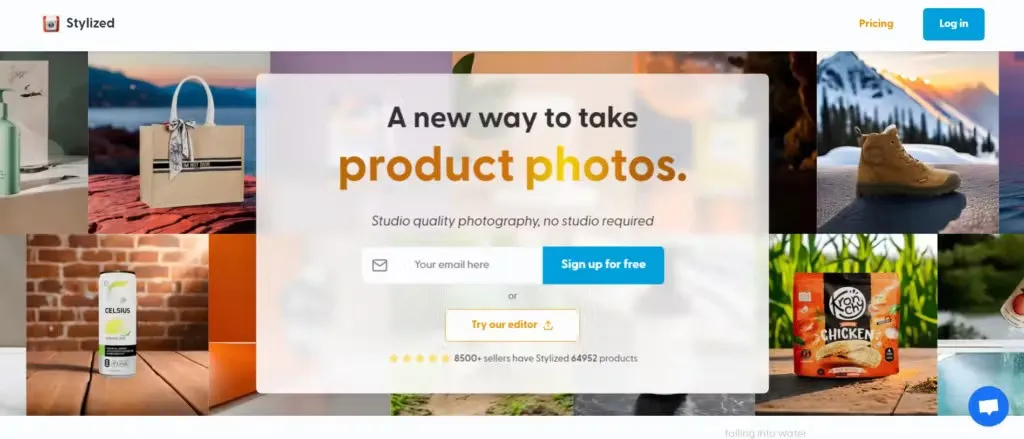Open the Pricing page
1024x439 pixels.
coord(876,24)
